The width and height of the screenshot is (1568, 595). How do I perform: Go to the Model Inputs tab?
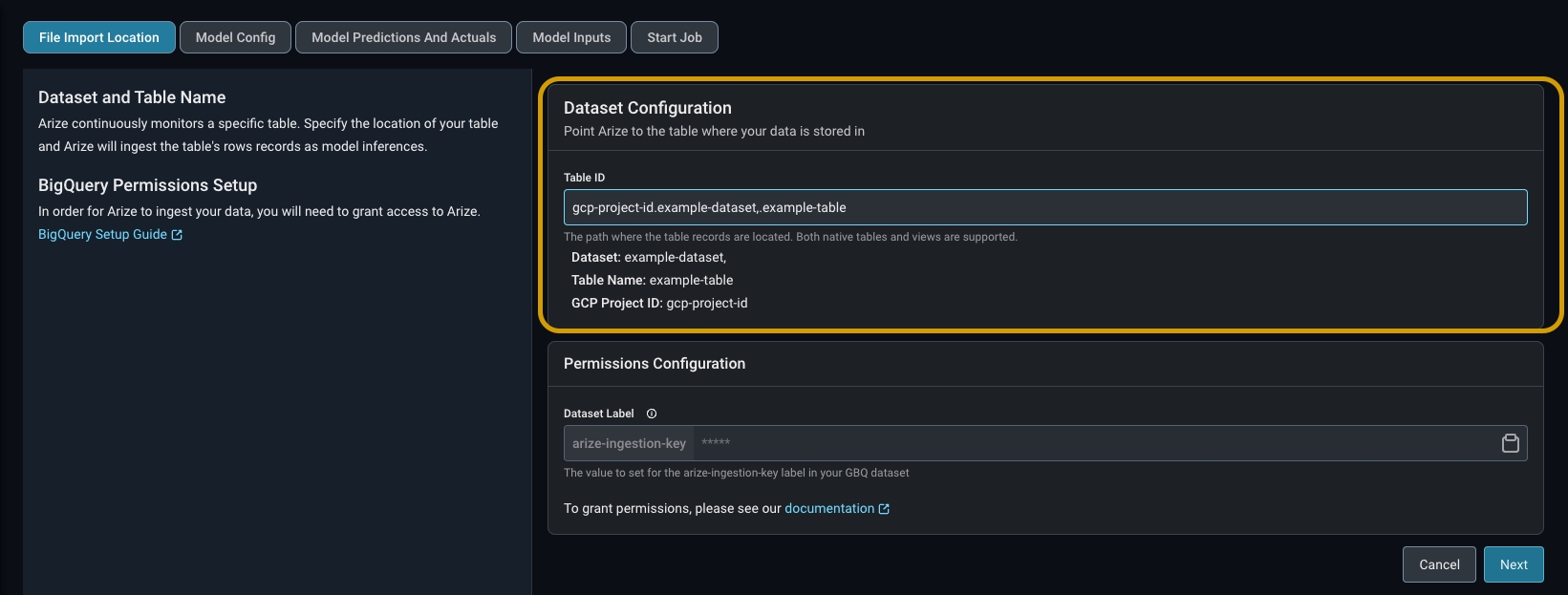(x=571, y=37)
